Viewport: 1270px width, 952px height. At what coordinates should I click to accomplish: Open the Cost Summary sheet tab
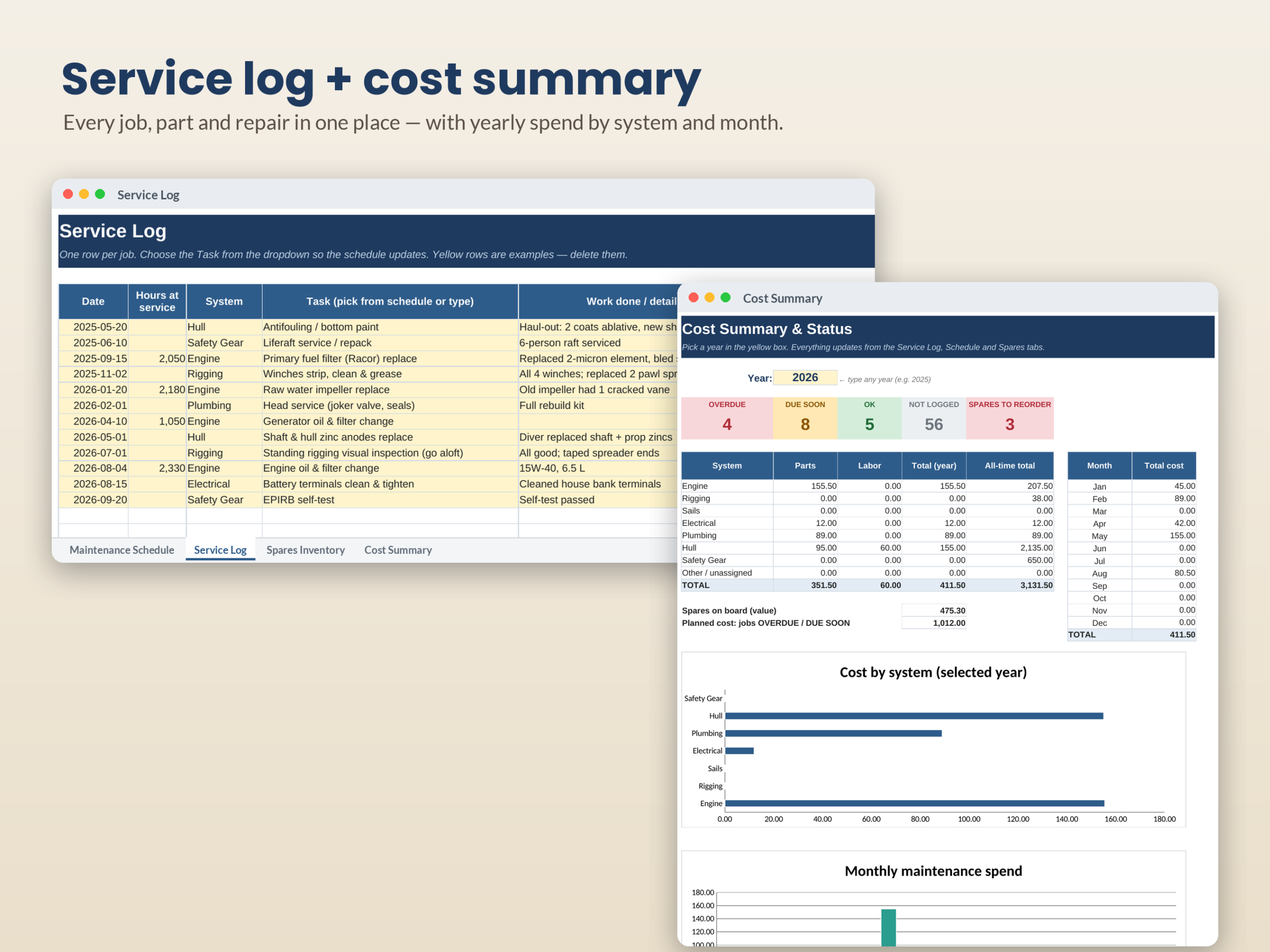(398, 550)
